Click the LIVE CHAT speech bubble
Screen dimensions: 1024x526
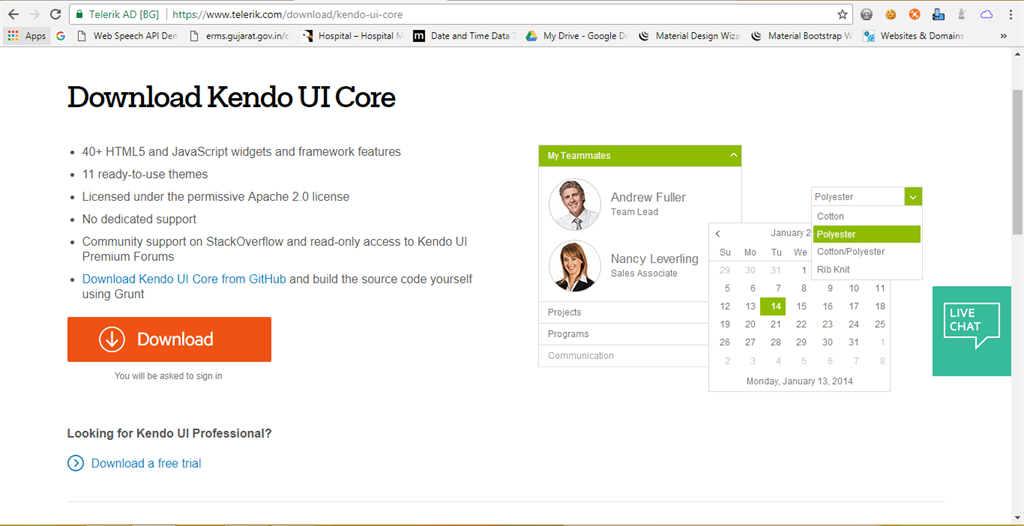click(x=972, y=326)
